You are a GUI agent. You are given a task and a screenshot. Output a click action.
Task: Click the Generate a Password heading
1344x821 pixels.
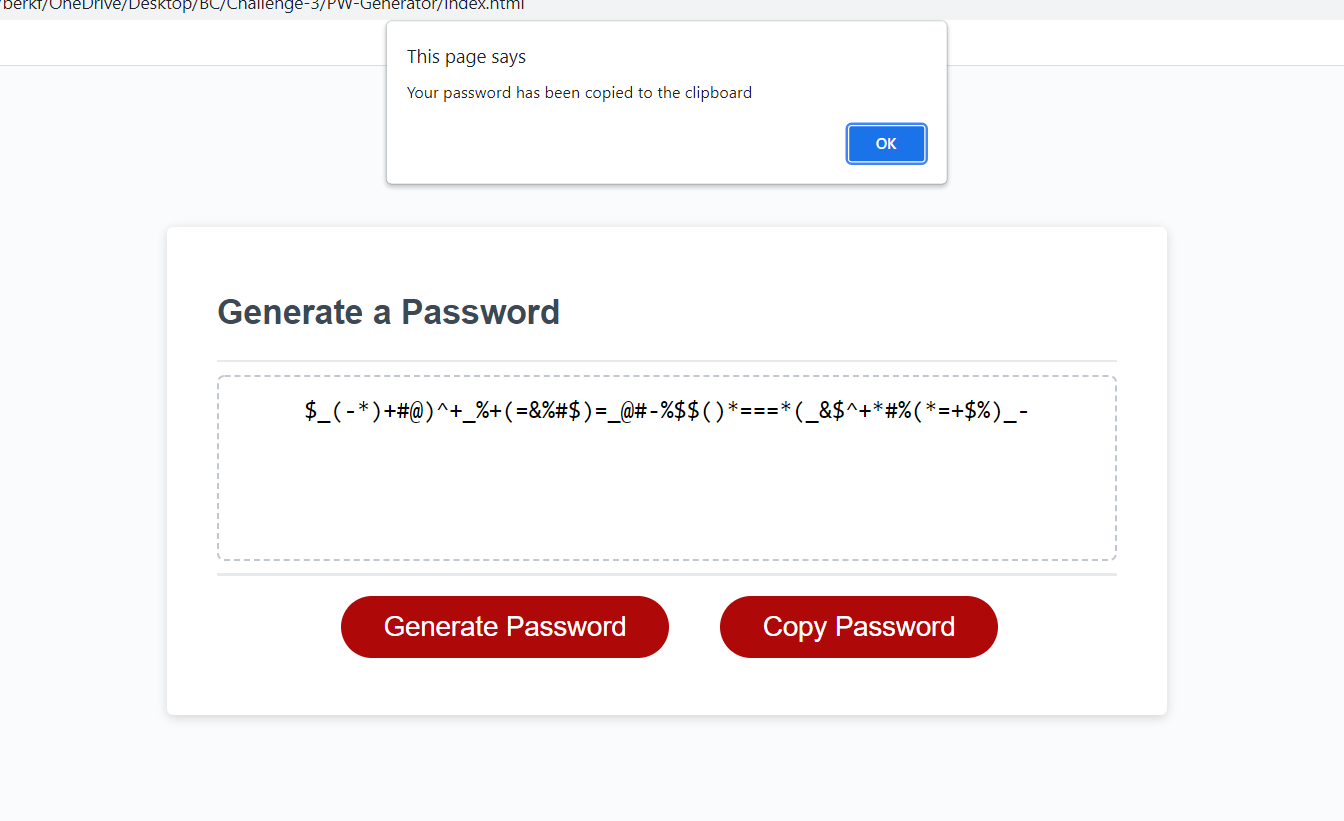tap(388, 312)
